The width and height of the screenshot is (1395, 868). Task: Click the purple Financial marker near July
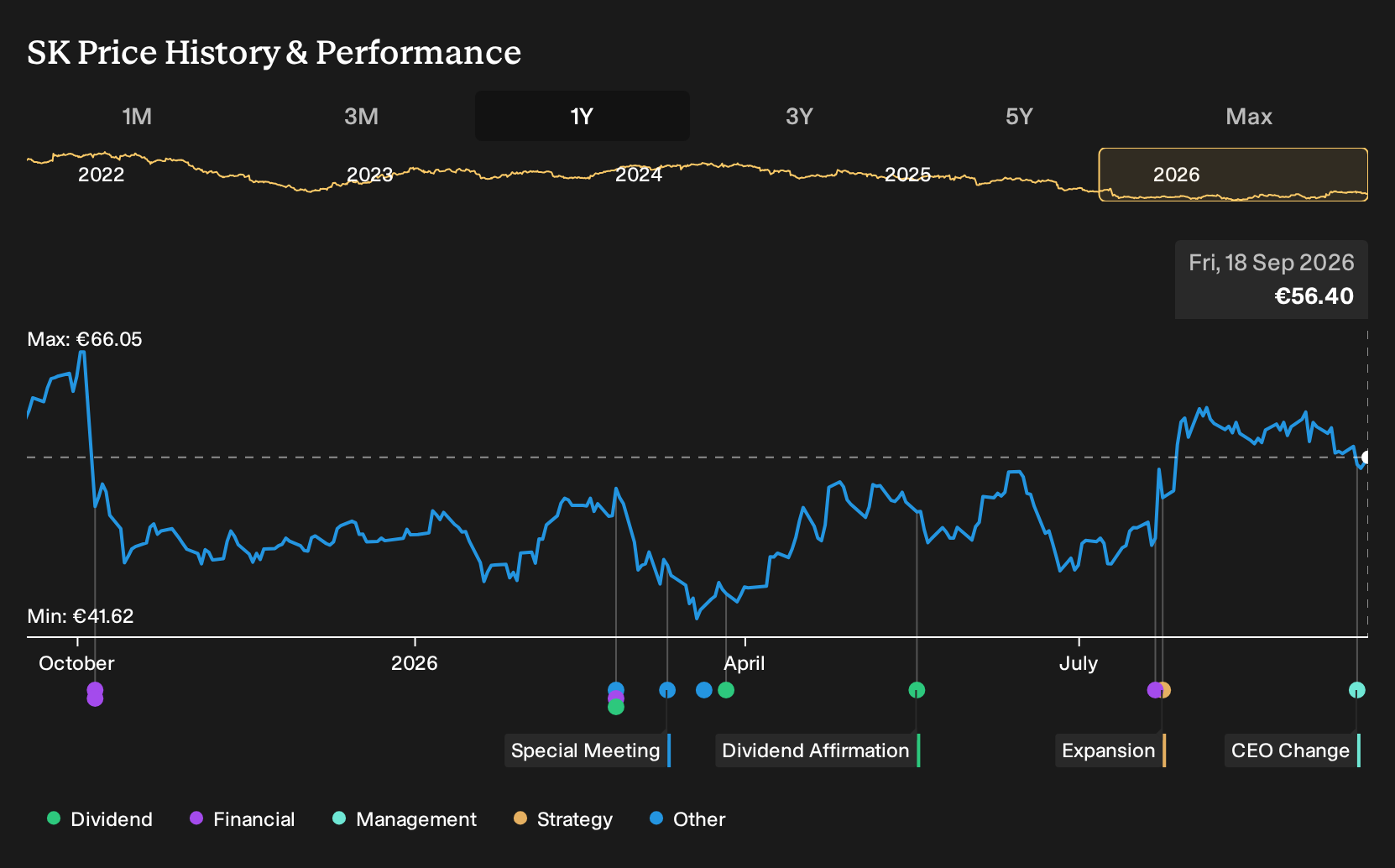click(x=1154, y=690)
